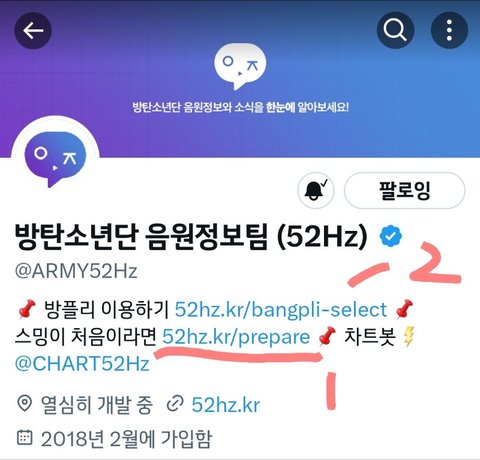Screen dimensions: 480x460
Task: Open the 52hz.kr/bangpli-select link
Action: pos(281,309)
